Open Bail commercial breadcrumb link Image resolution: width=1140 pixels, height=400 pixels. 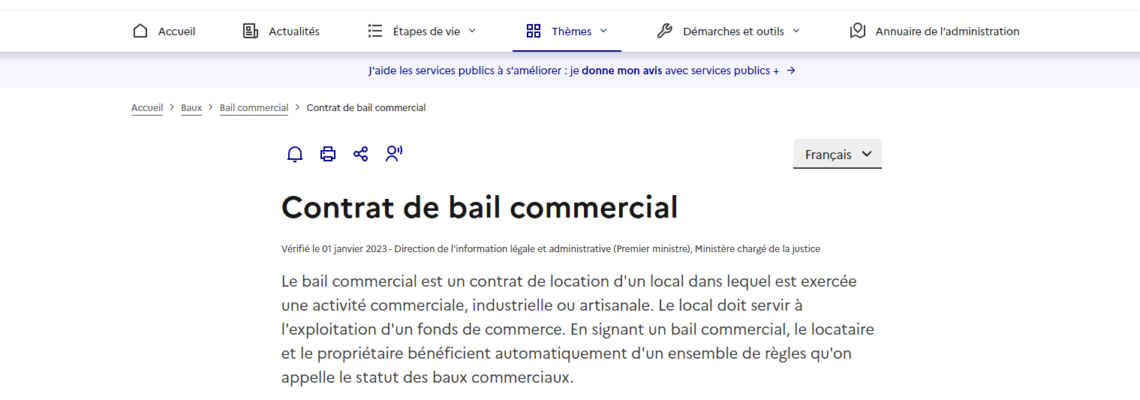click(254, 108)
